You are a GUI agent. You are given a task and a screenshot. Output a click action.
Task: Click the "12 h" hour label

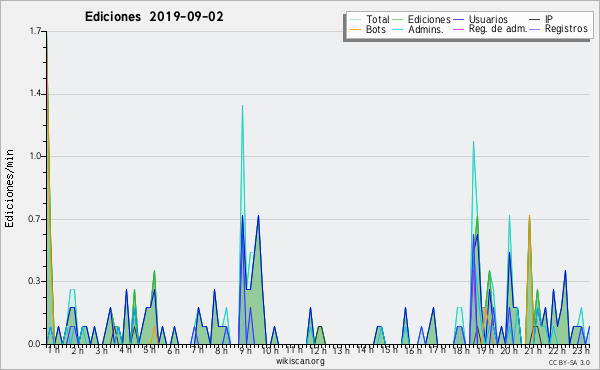pos(318,350)
